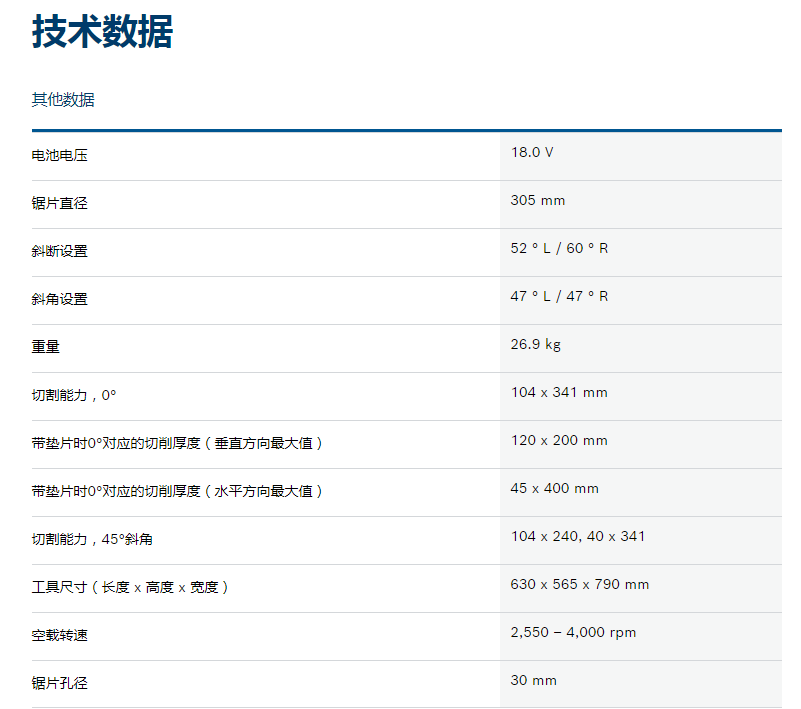Viewport: 801px width, 709px height.
Task: Click the 技术数据 heading
Action: [102, 32]
